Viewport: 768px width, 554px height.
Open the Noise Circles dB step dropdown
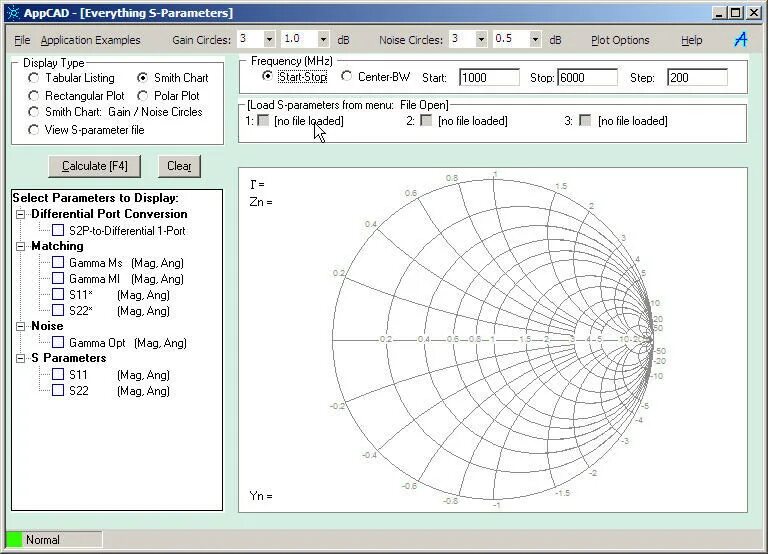click(x=535, y=39)
